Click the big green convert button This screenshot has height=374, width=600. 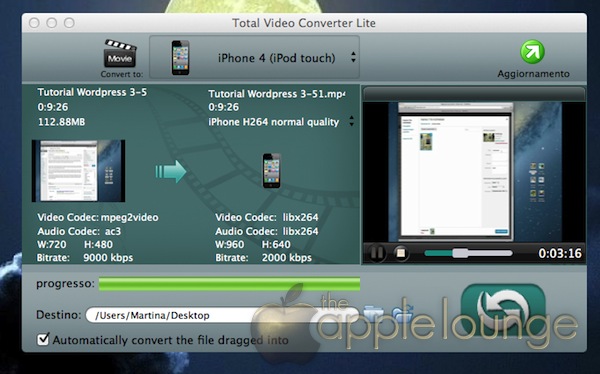503,309
